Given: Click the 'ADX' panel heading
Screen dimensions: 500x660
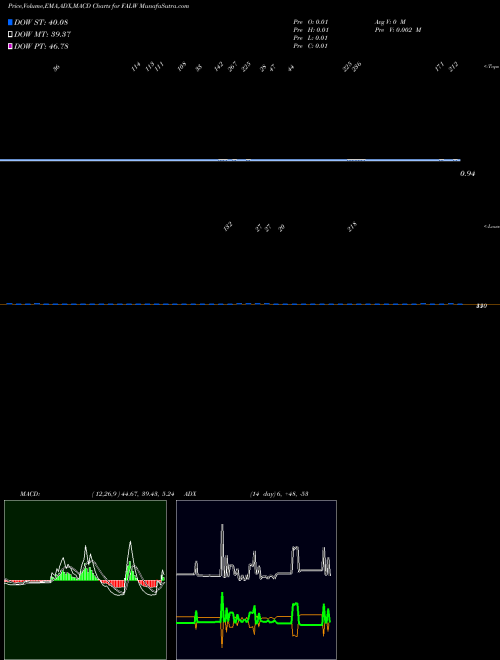Looking at the screenshot, I should pos(190,494).
